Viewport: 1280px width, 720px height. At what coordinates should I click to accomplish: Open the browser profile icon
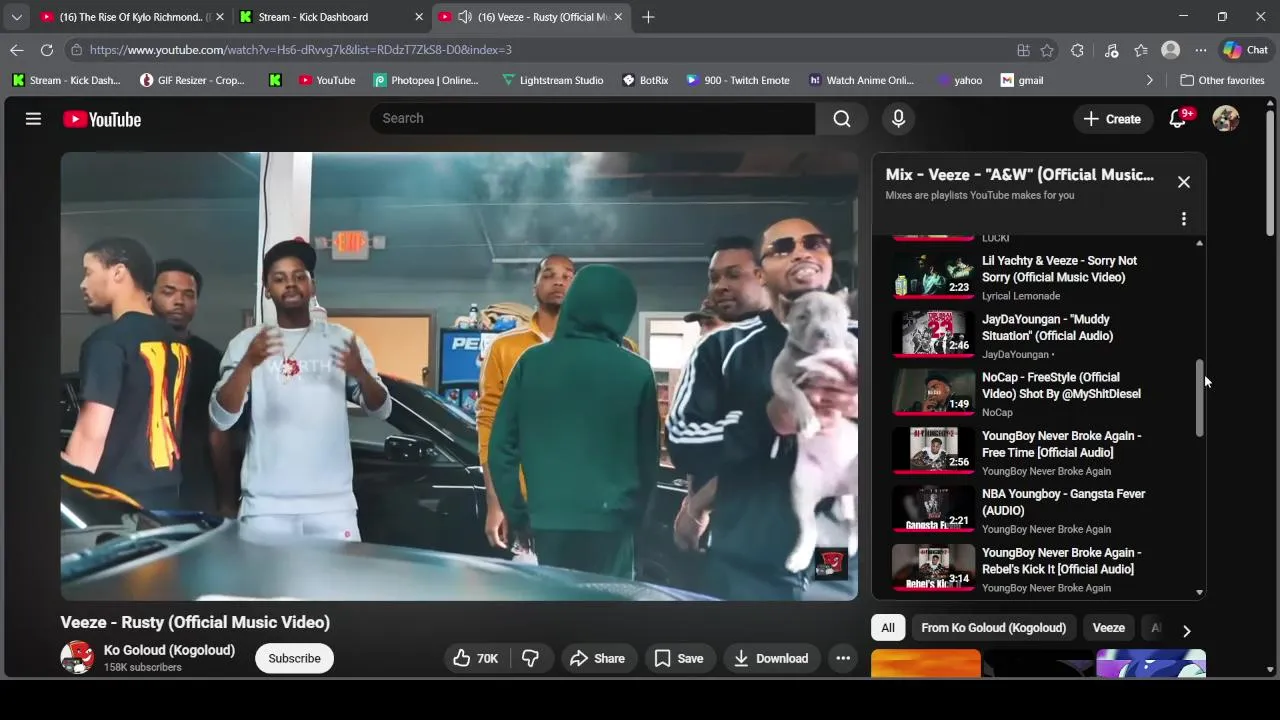pos(1170,50)
